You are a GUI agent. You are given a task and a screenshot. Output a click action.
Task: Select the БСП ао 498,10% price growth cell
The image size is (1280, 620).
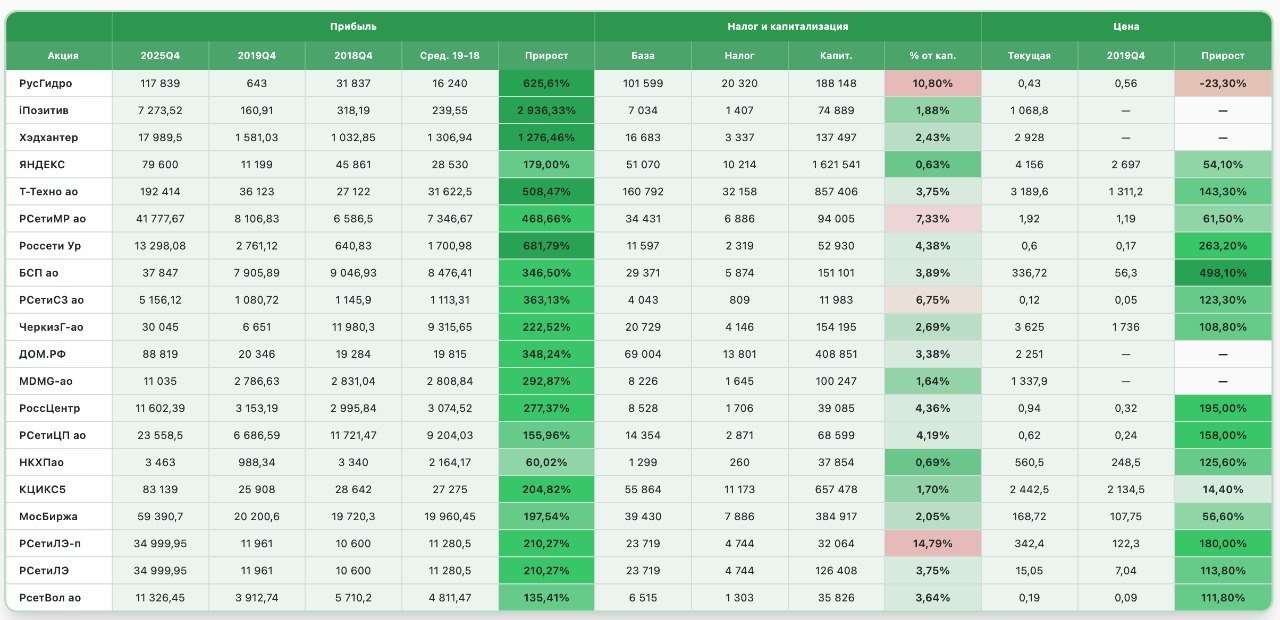(x=1223, y=272)
